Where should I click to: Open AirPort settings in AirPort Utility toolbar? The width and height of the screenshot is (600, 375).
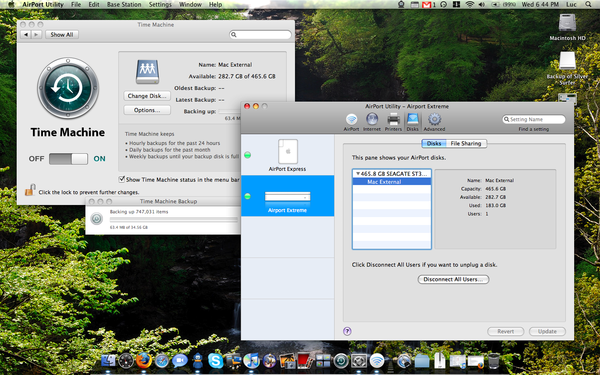point(351,122)
